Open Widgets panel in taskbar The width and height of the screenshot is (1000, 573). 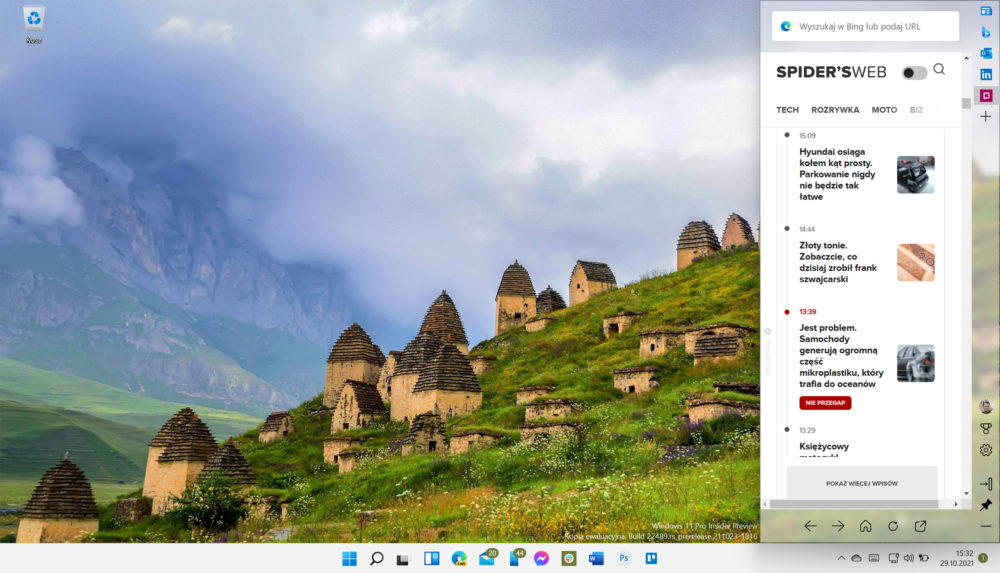432,558
